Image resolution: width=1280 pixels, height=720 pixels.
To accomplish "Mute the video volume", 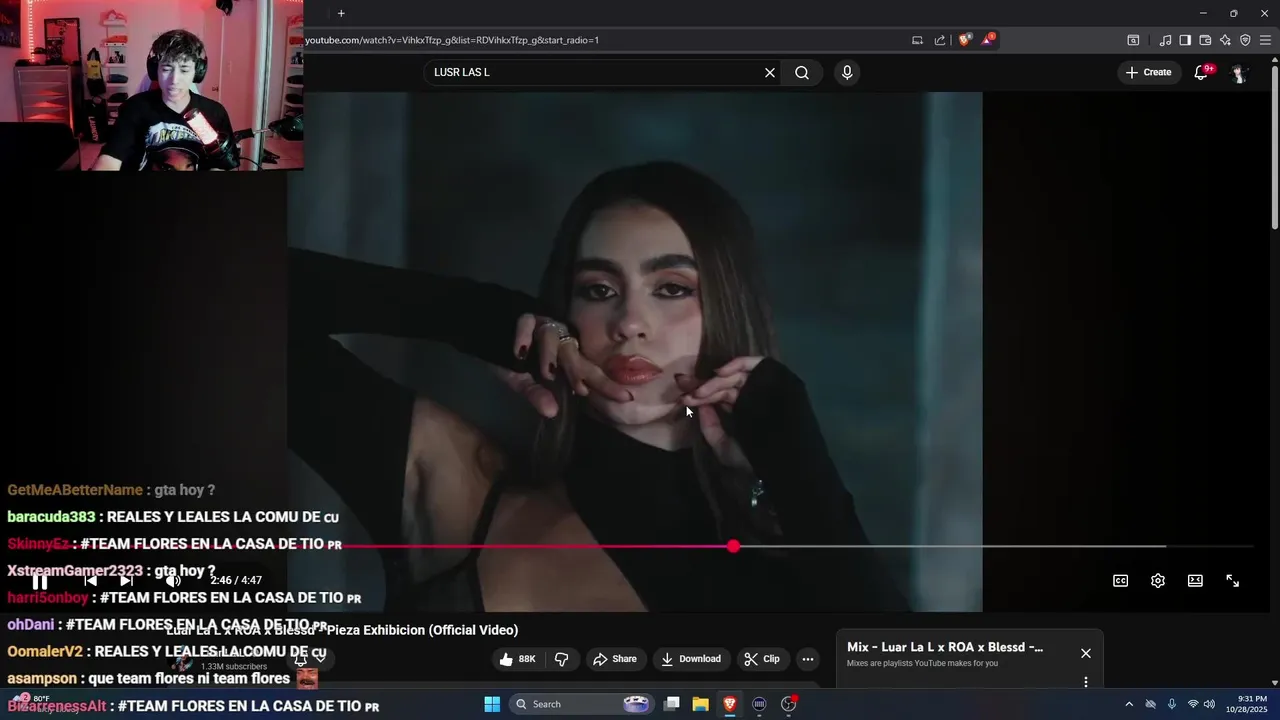I will pos(173,581).
